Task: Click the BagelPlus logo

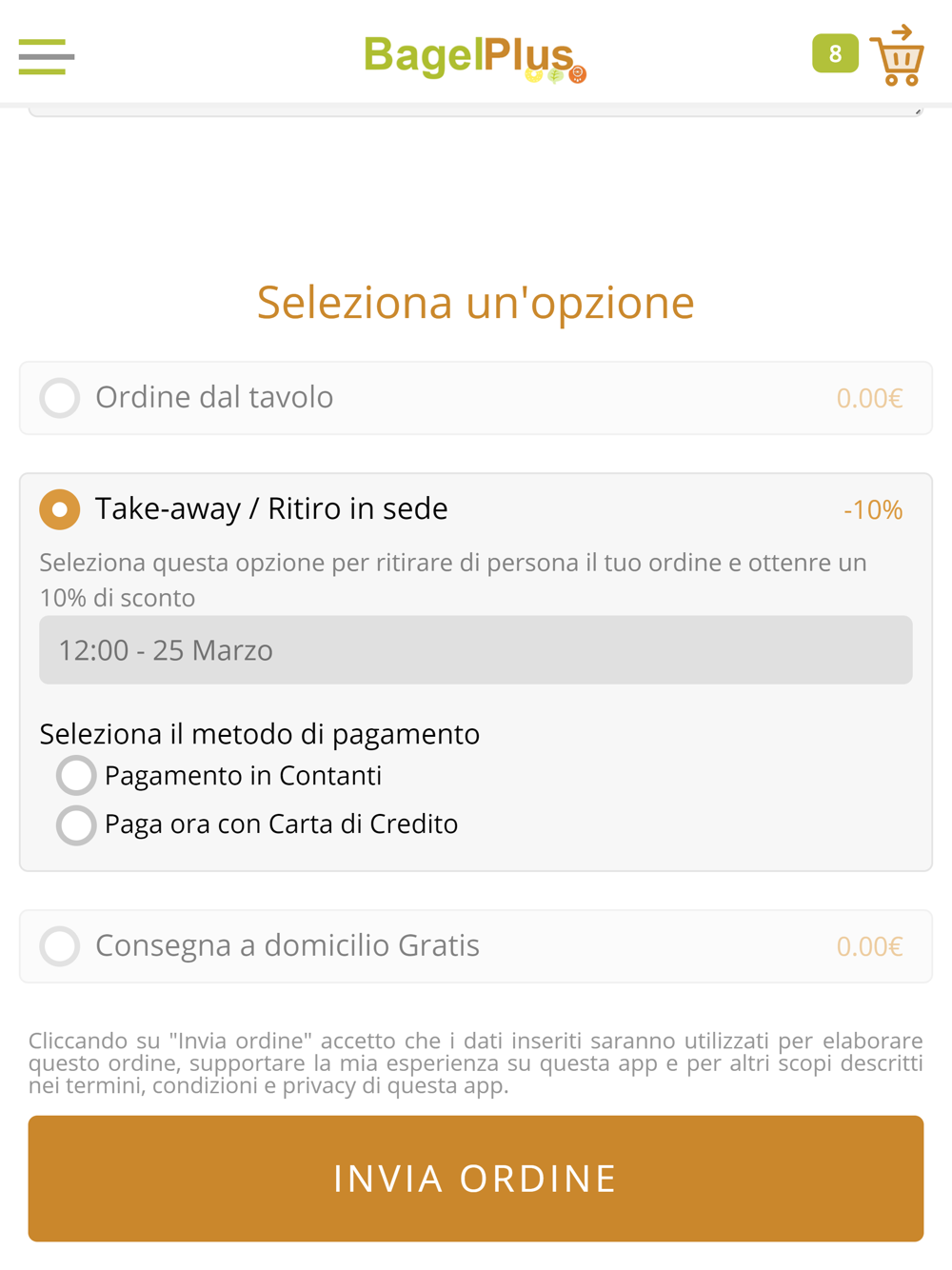Action: 474,57
